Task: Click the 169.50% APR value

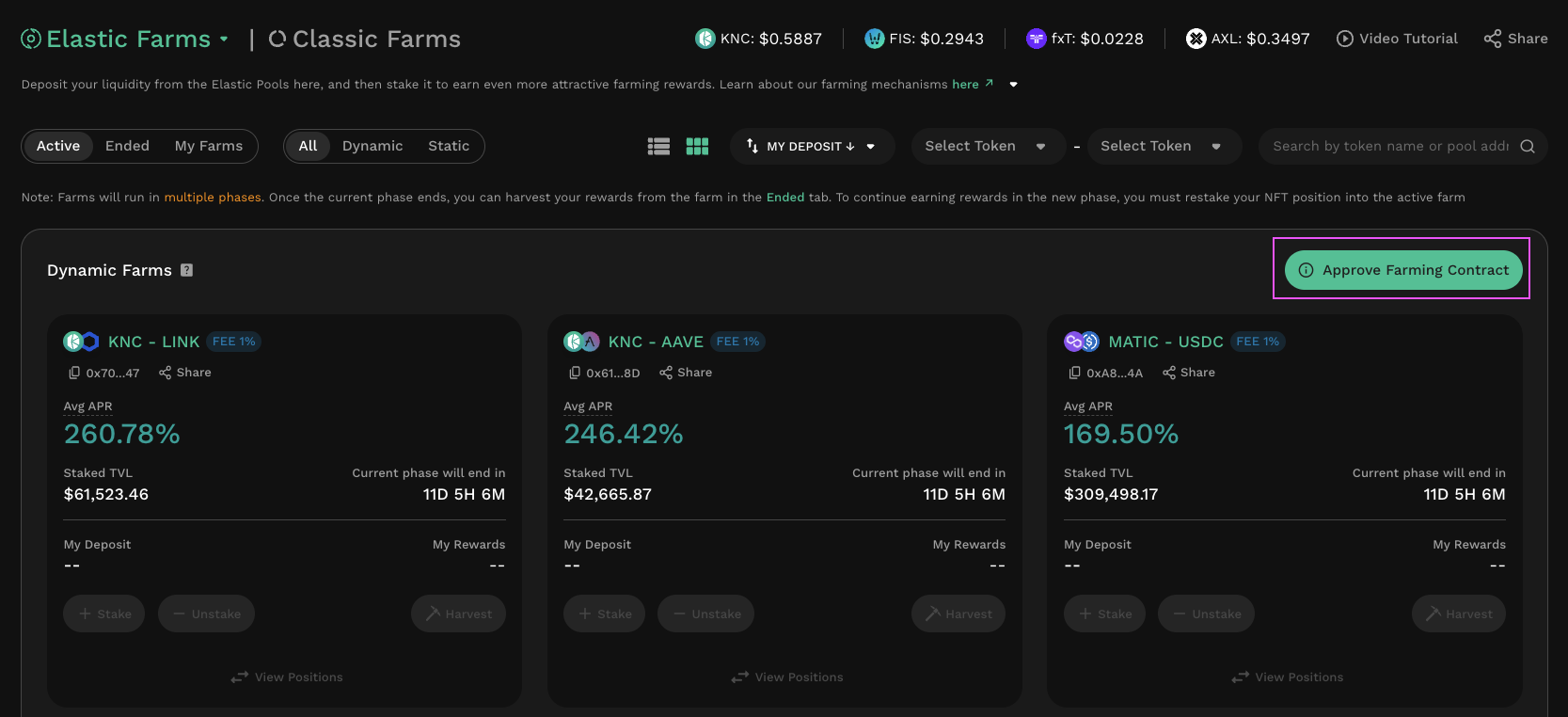Action: pos(1121,434)
